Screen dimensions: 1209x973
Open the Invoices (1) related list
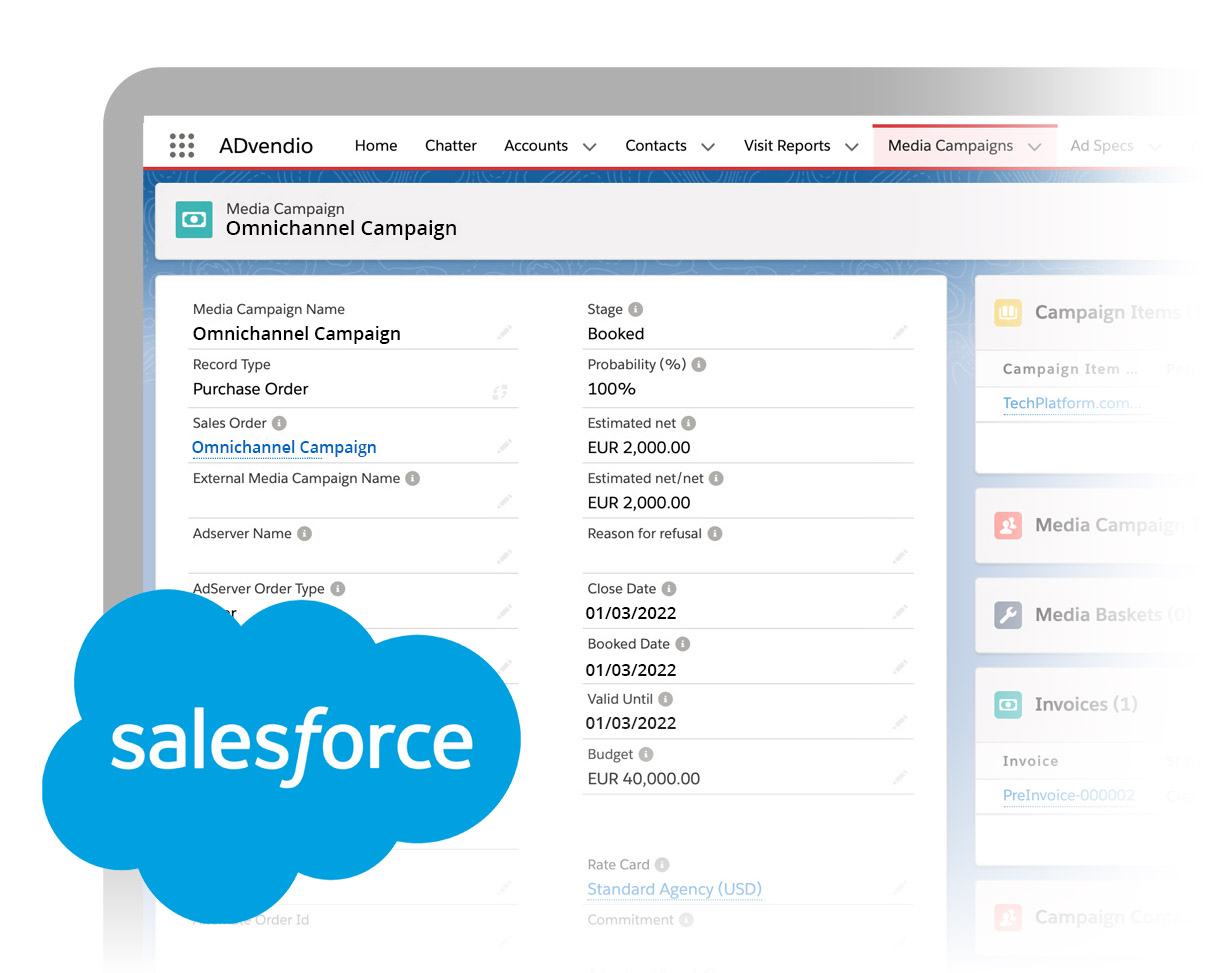tap(1086, 705)
